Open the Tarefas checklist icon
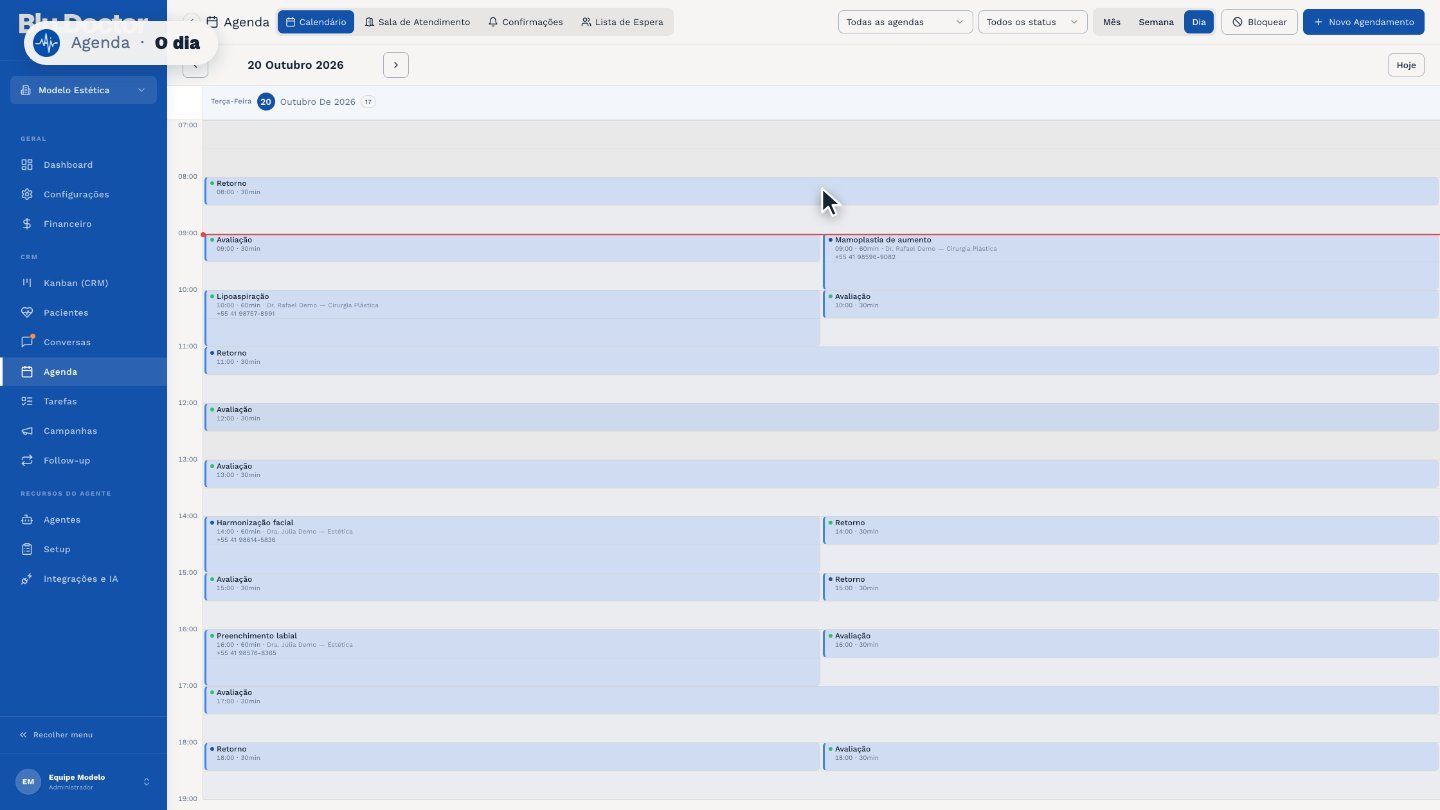 point(27,401)
